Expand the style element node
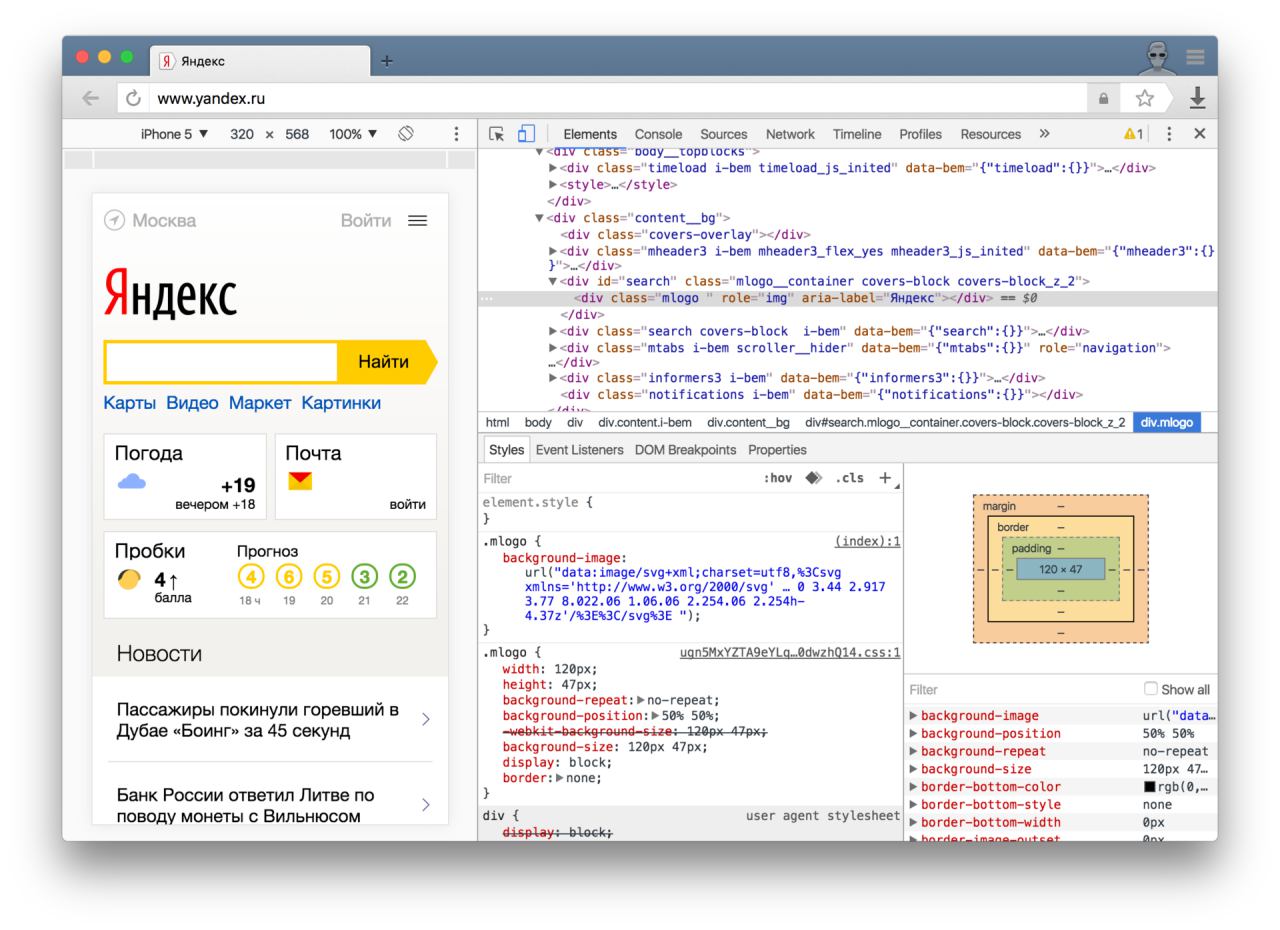 tap(553, 184)
